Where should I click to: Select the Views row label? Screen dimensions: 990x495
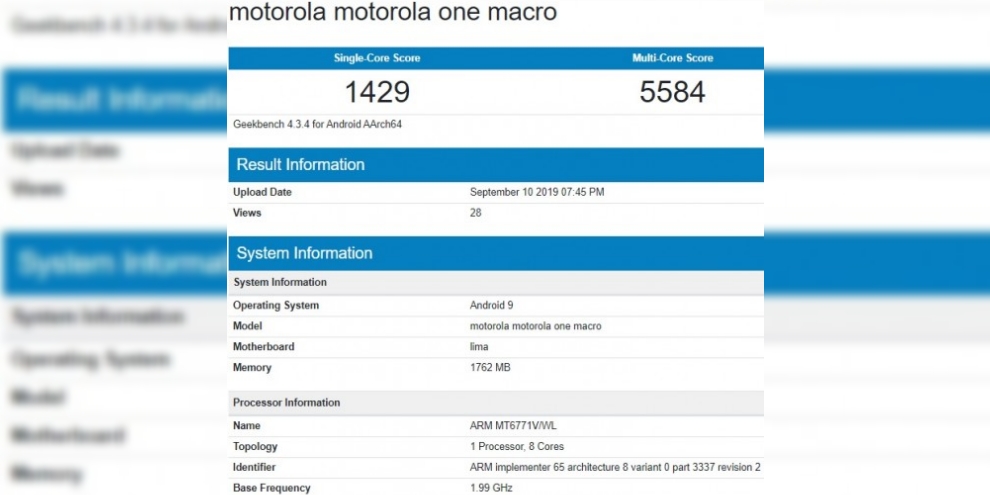point(247,213)
